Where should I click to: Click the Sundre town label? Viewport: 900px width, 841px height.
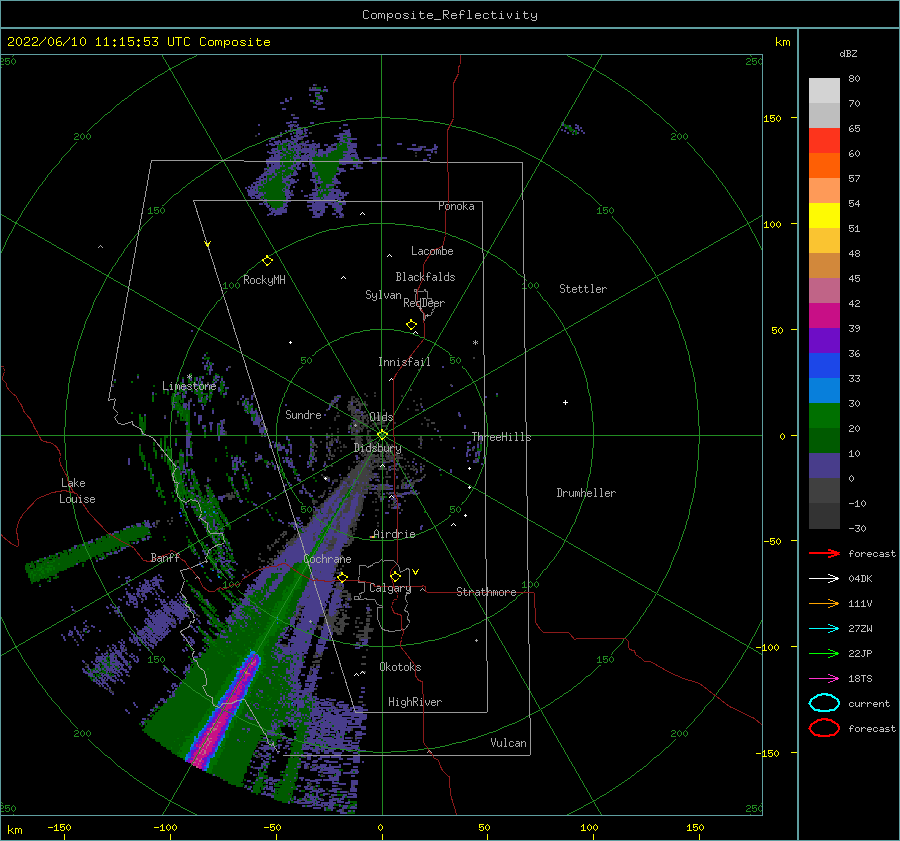pyautogui.click(x=303, y=415)
